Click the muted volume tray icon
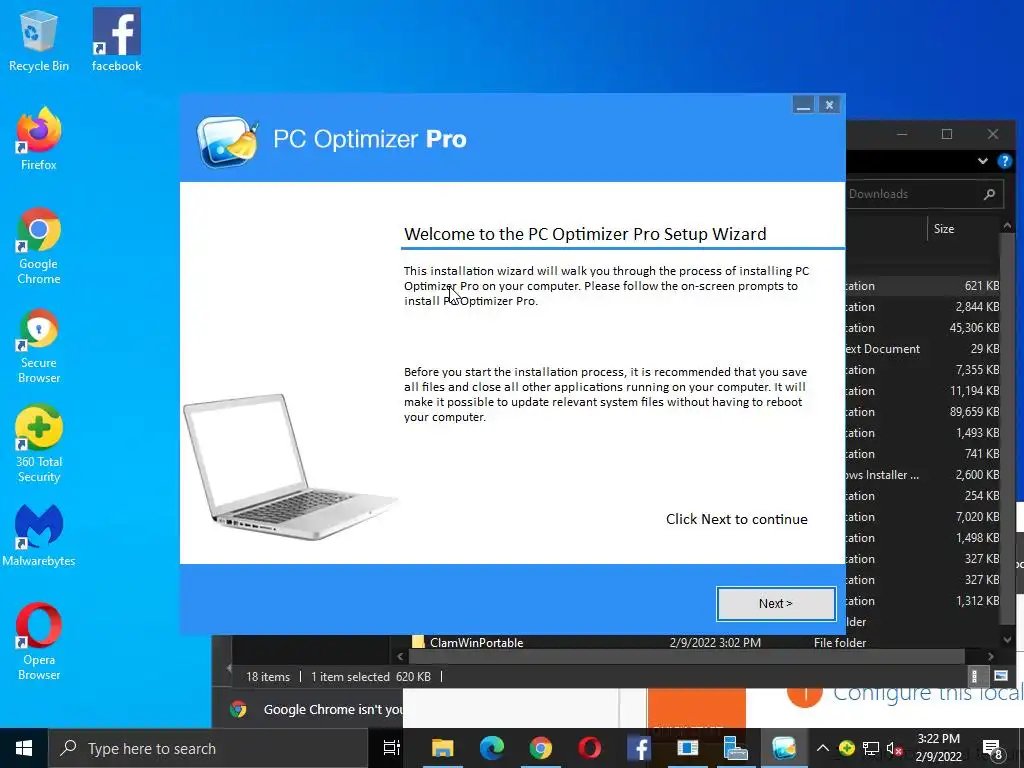Screen dimensions: 1024x768 coord(895,748)
